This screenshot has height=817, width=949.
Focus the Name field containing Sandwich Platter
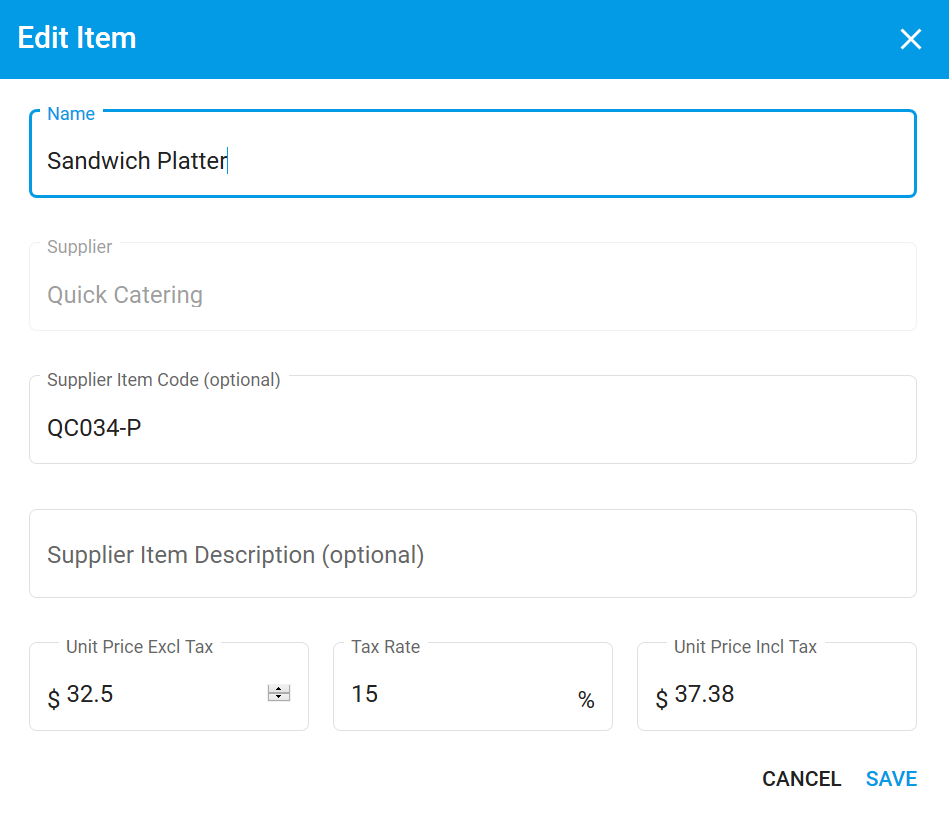pyautogui.click(x=472, y=161)
